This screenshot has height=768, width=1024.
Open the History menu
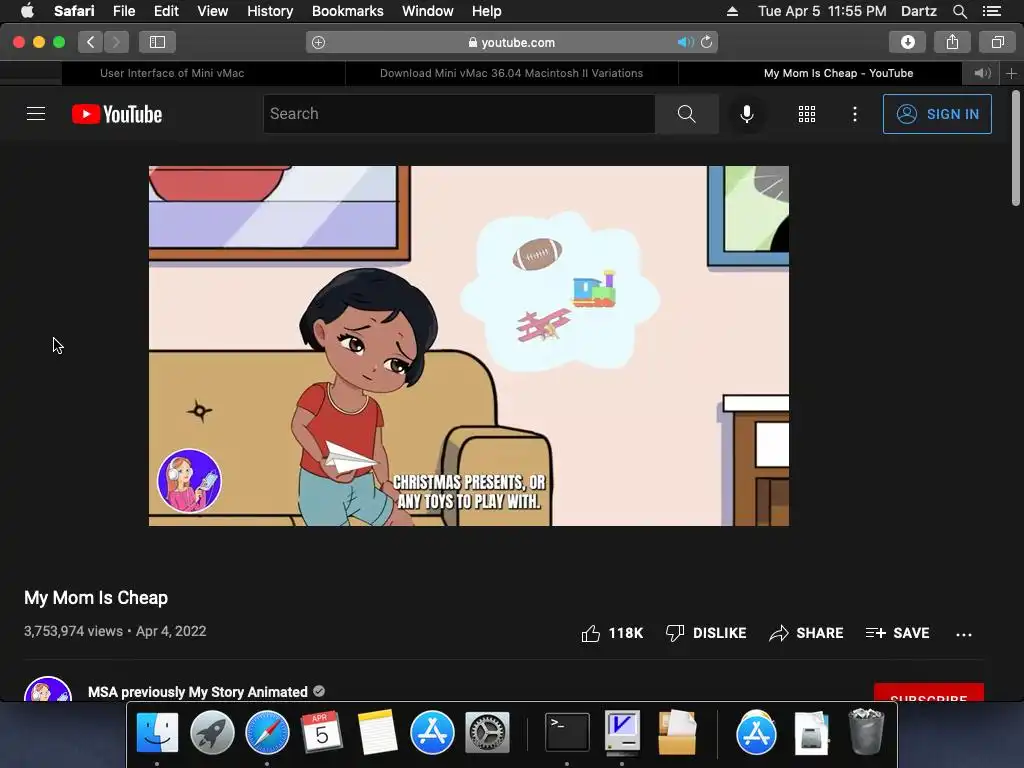pos(270,11)
